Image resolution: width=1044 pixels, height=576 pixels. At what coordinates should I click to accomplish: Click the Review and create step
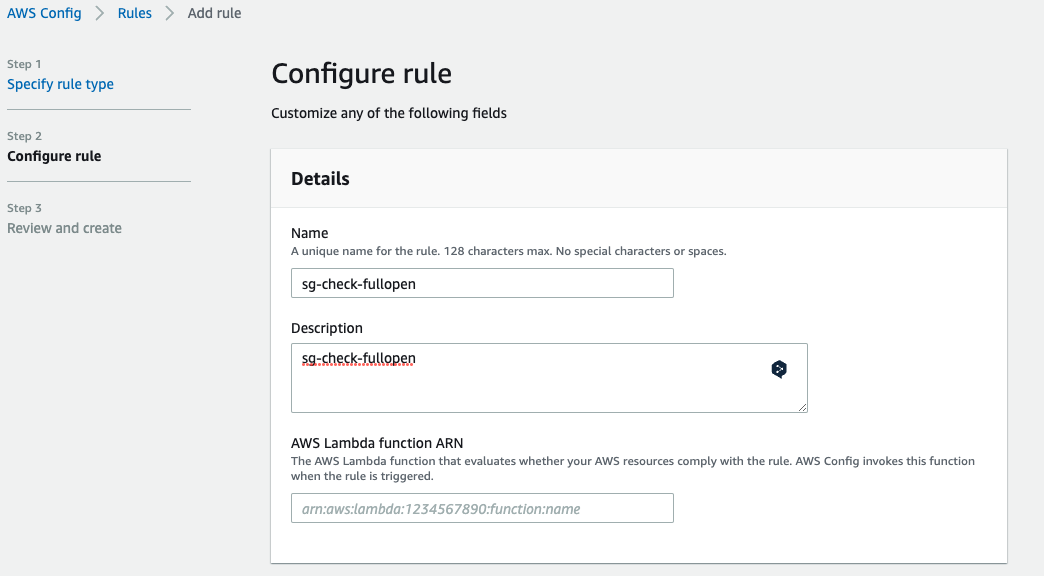(x=65, y=228)
